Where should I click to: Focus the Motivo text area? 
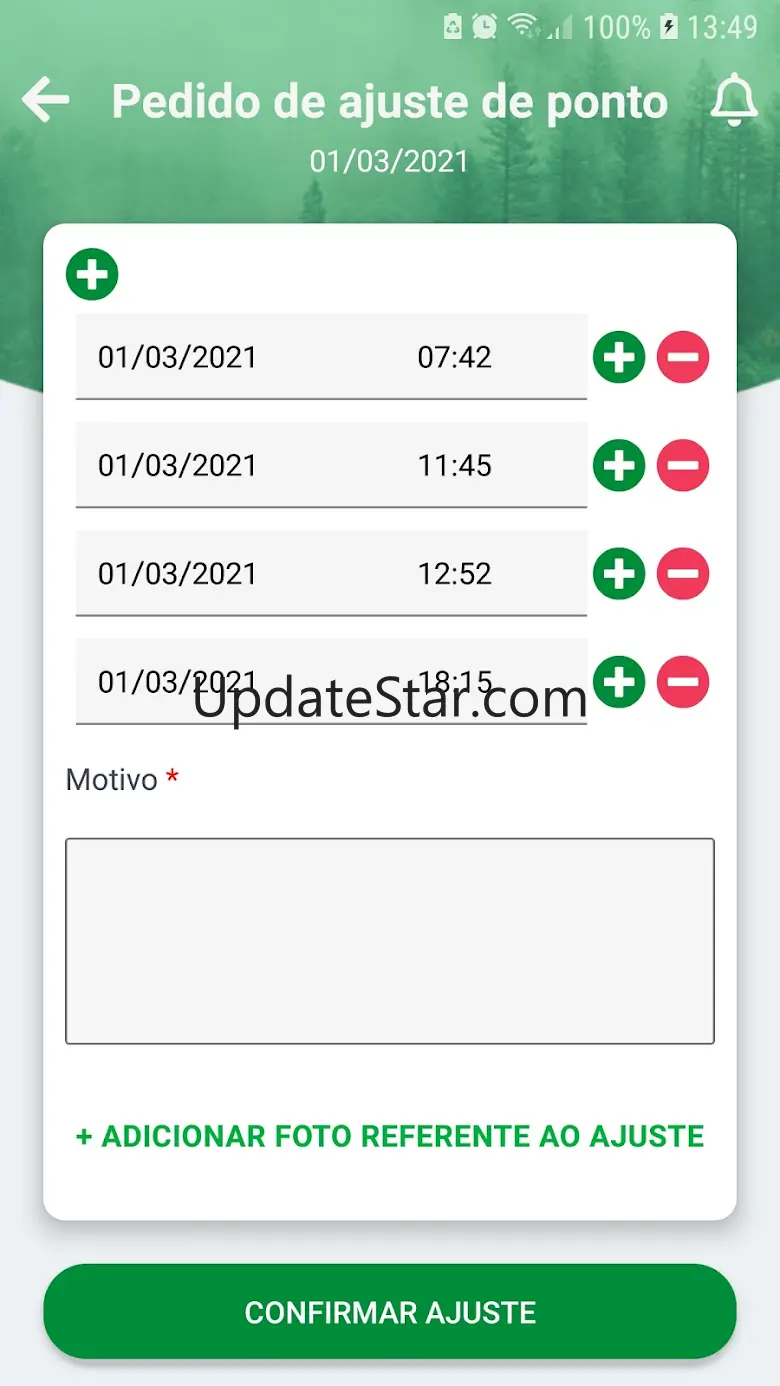(390, 941)
